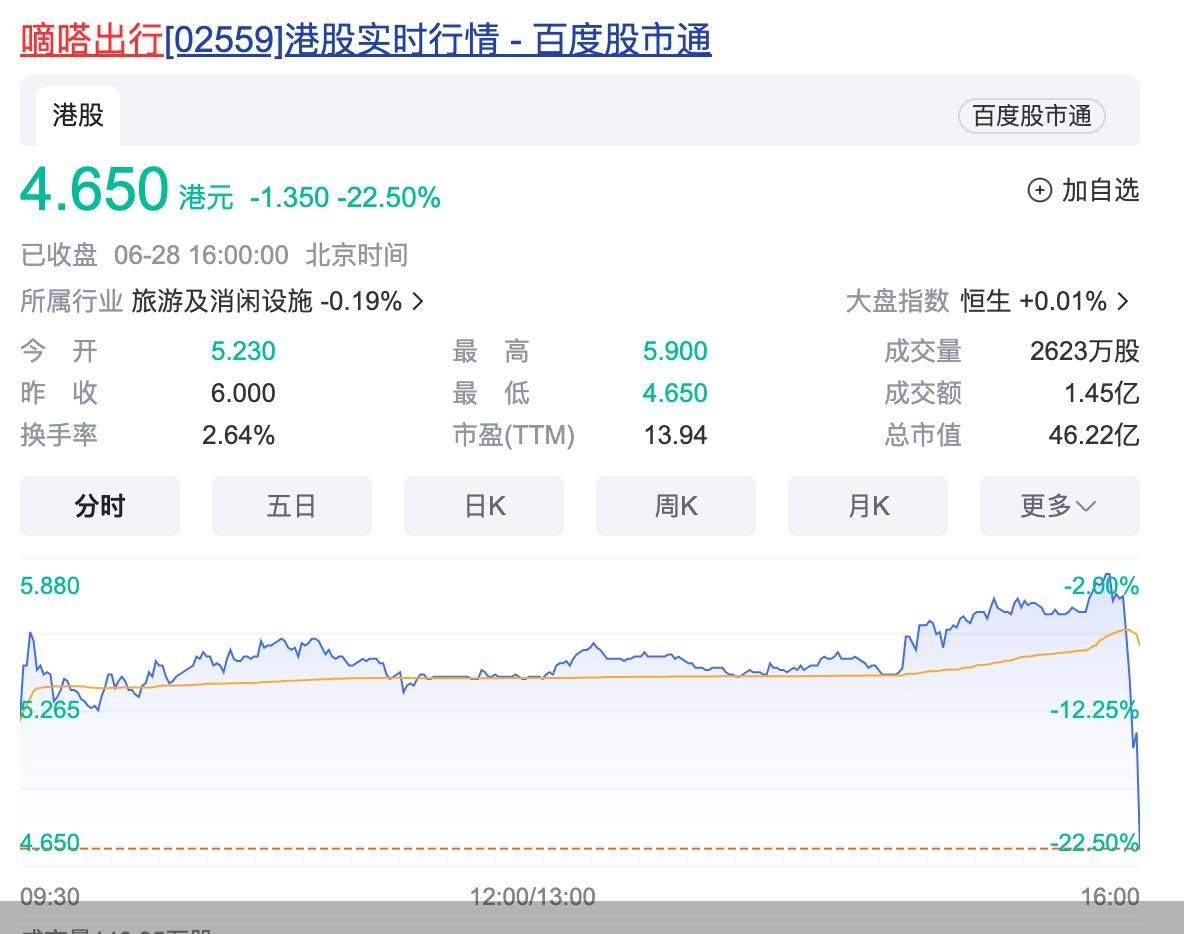The height and width of the screenshot is (934, 1184).
Task: Click the chart time label 16:00
Action: tap(1110, 896)
